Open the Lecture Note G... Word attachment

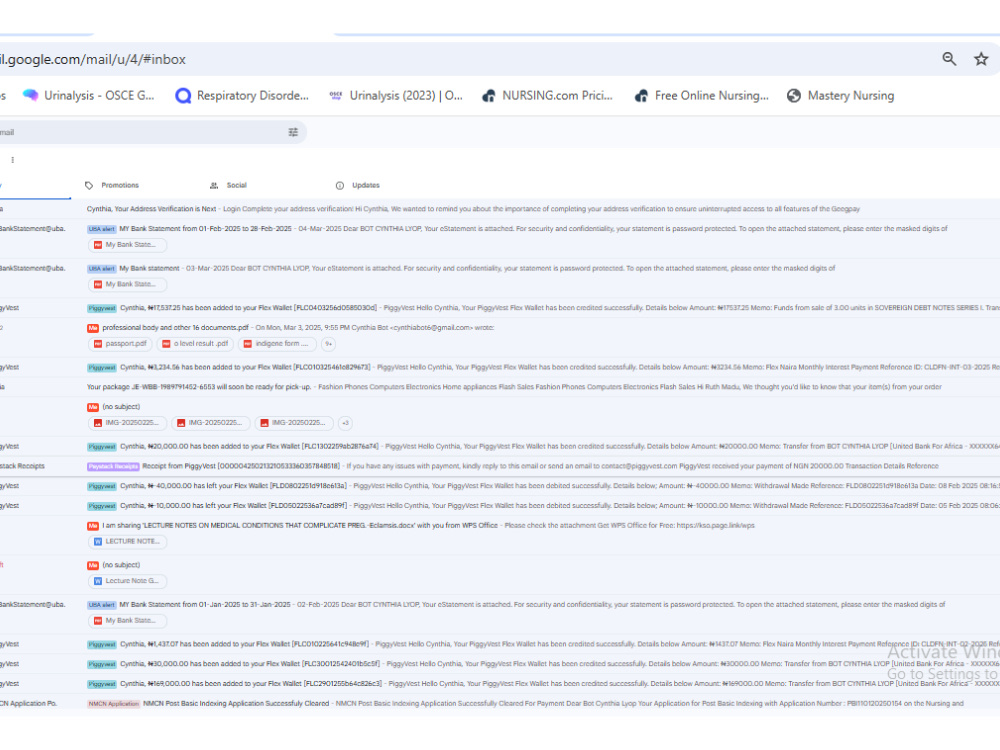coord(127,581)
